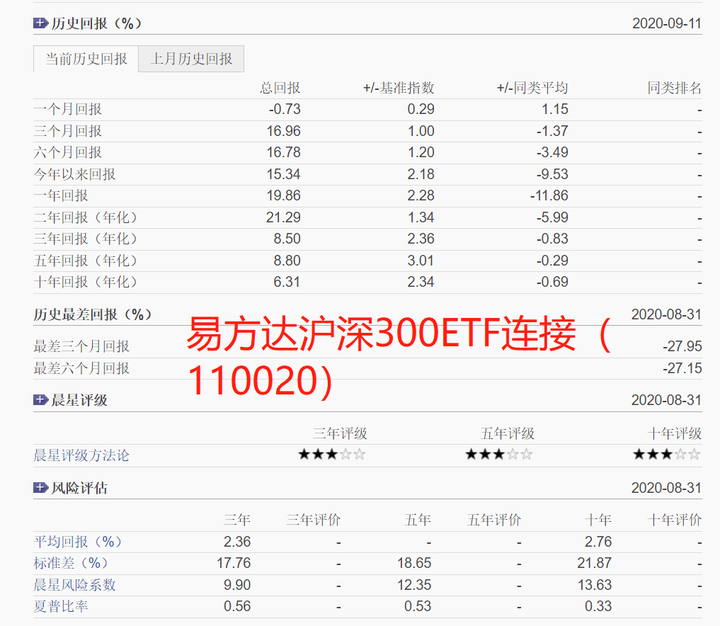
Task: Click the five-year star rating icons
Action: tap(499, 455)
